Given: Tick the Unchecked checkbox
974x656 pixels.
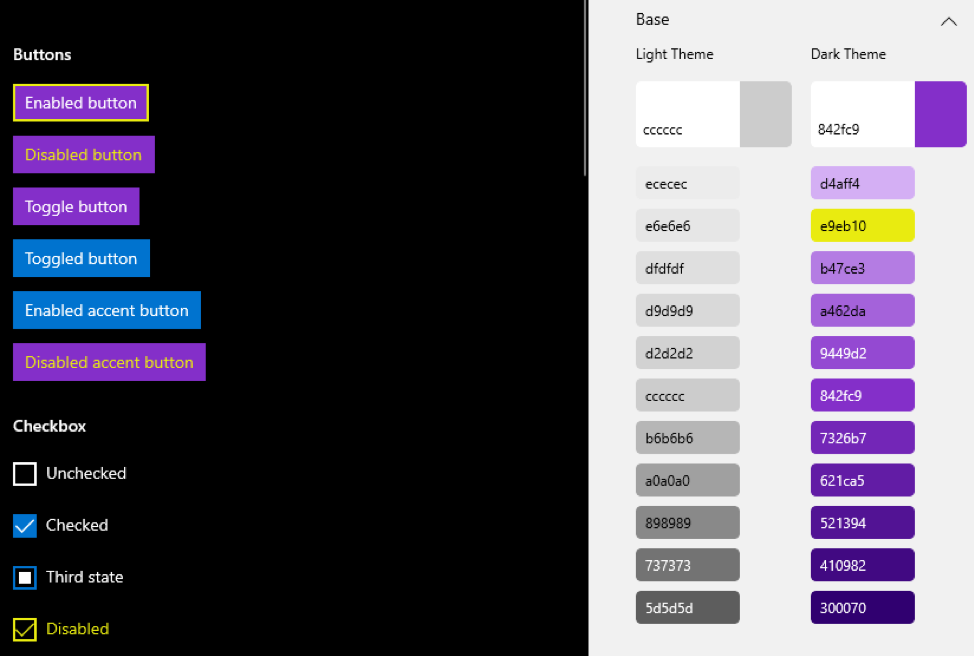Looking at the screenshot, I should (x=25, y=474).
